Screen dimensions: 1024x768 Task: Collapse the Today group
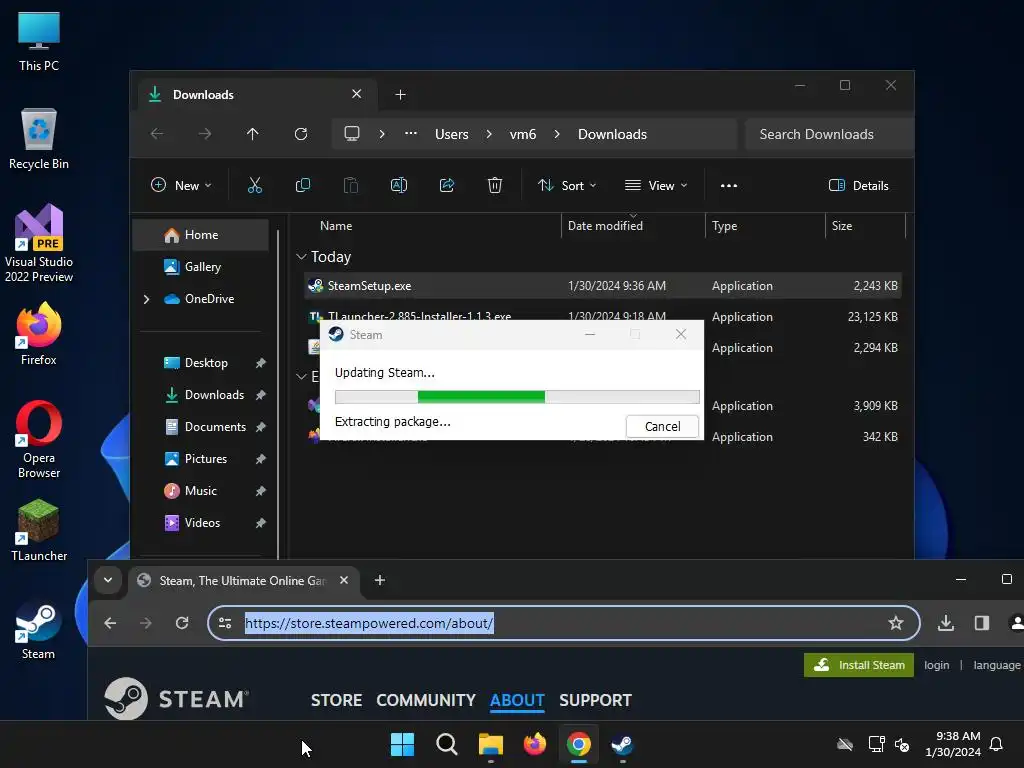click(x=301, y=257)
